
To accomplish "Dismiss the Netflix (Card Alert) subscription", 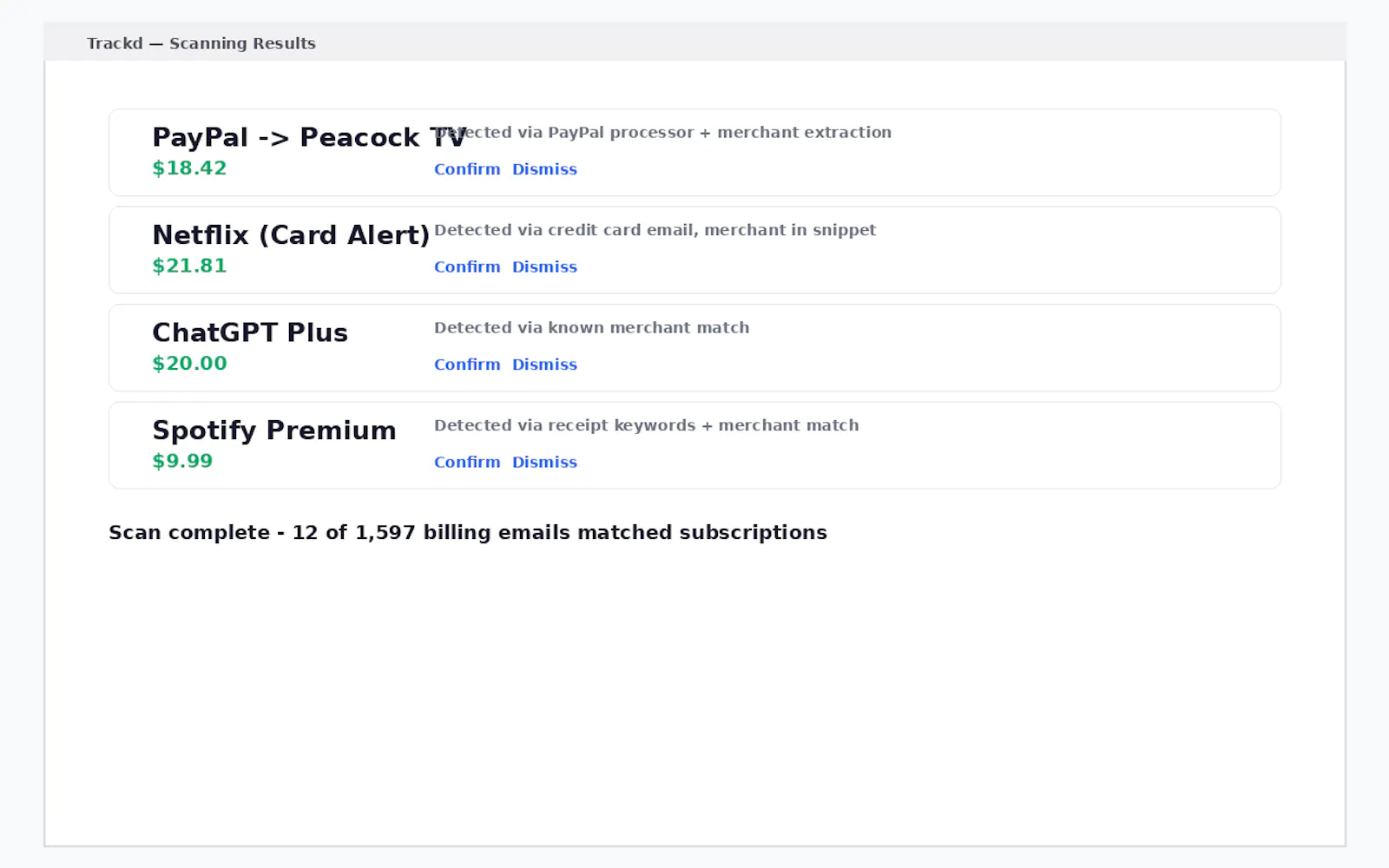I will [544, 267].
